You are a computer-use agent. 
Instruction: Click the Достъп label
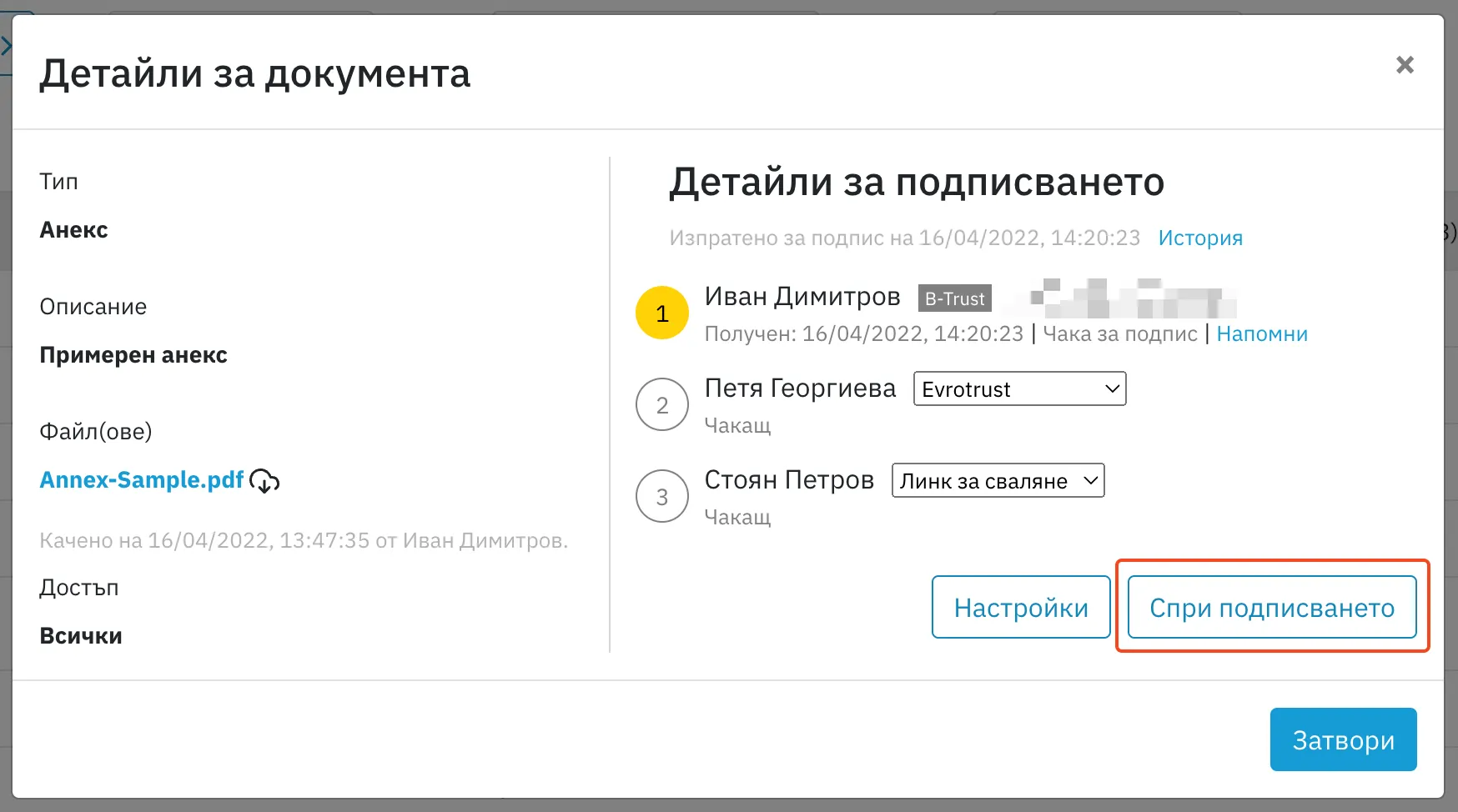point(79,588)
